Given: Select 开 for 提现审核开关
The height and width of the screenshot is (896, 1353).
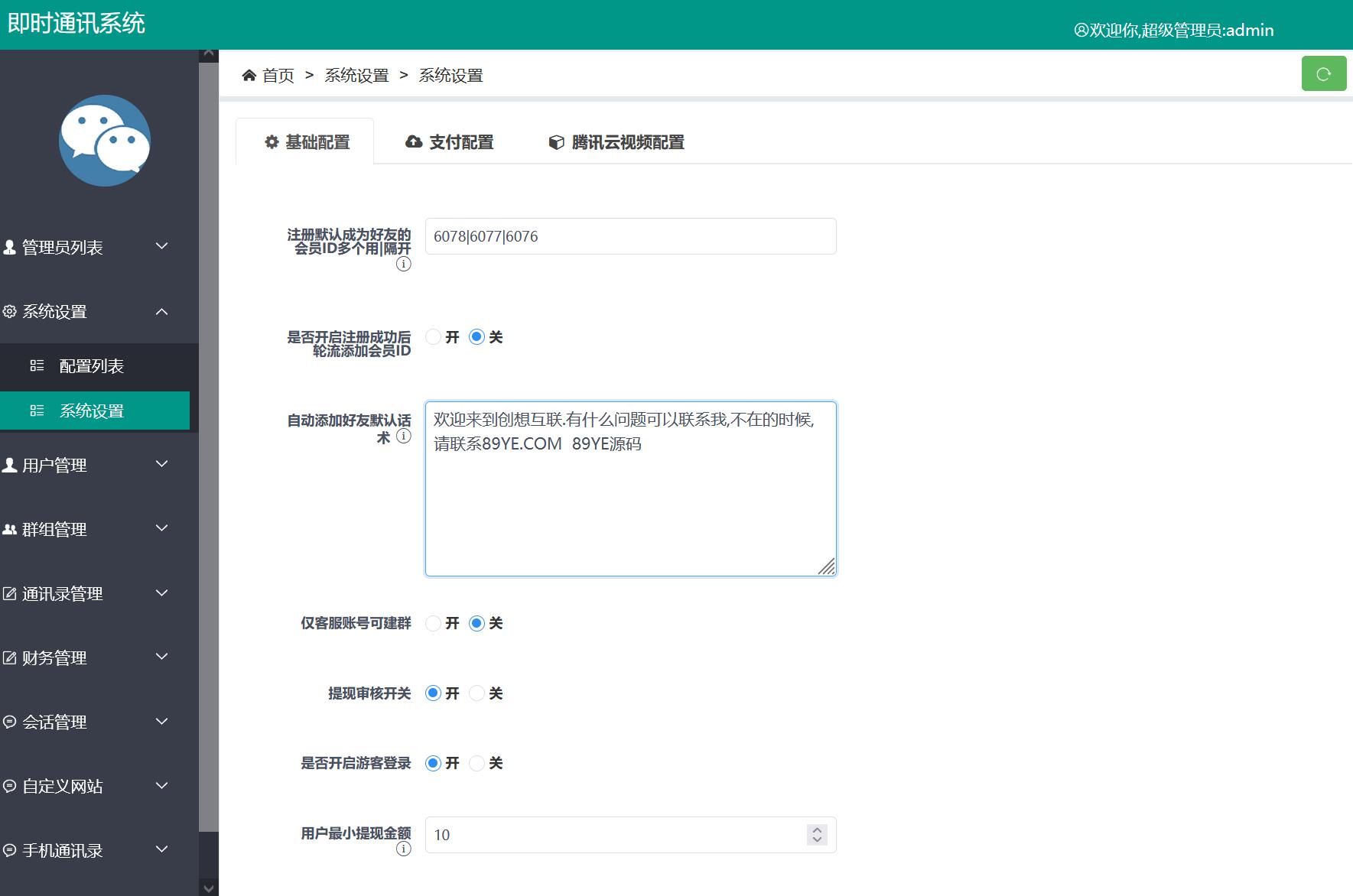Looking at the screenshot, I should [433, 693].
